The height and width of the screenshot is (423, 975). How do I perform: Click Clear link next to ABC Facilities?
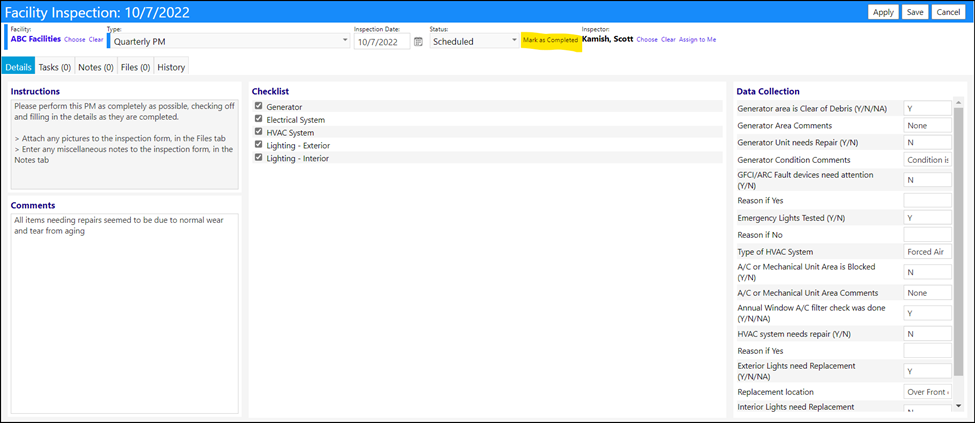point(96,39)
